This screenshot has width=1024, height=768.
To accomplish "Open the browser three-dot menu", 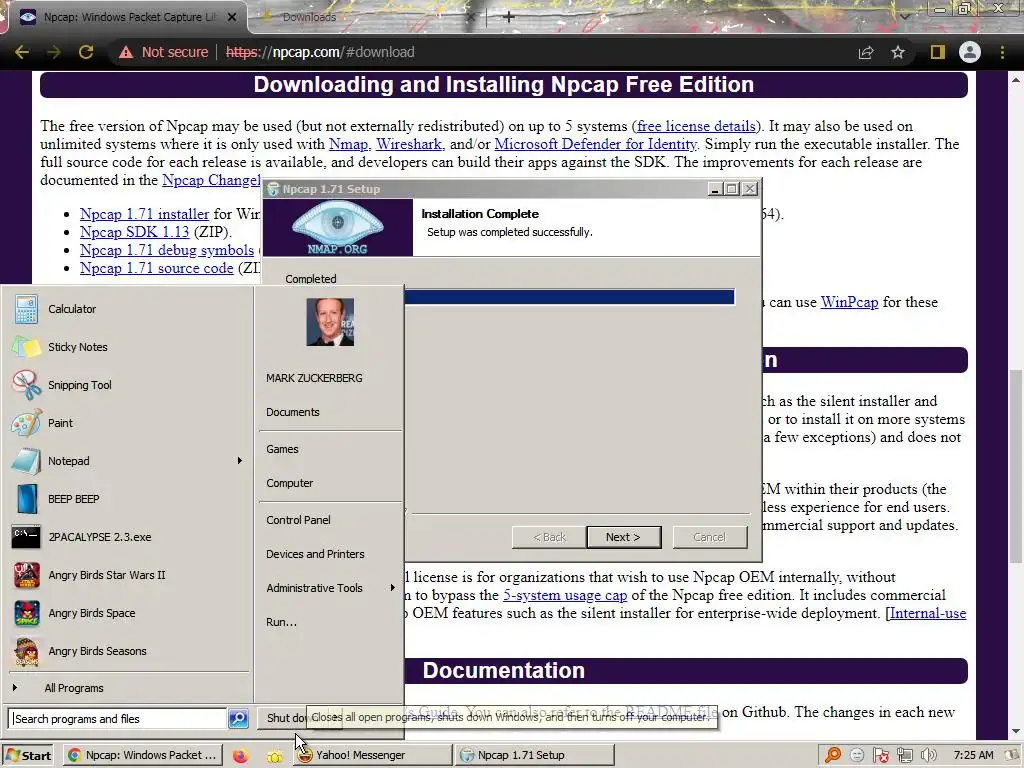I will [1002, 52].
